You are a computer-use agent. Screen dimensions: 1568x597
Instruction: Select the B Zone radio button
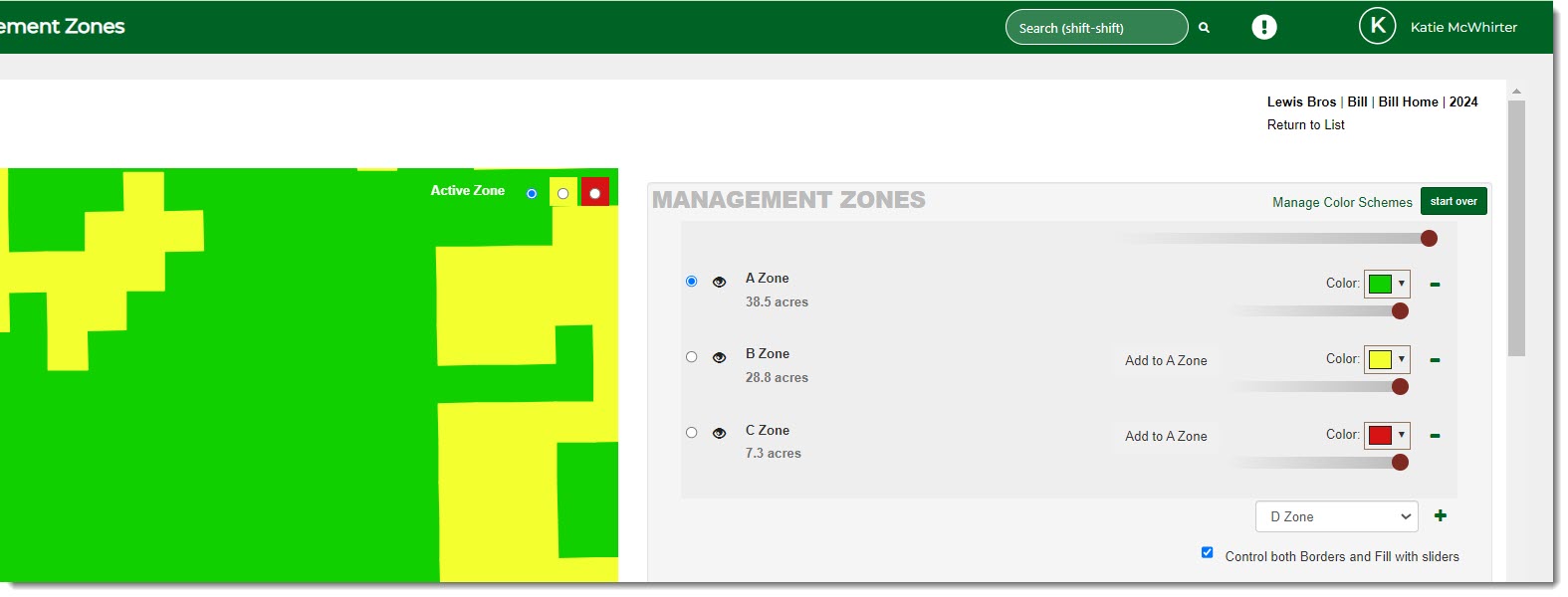click(x=691, y=357)
